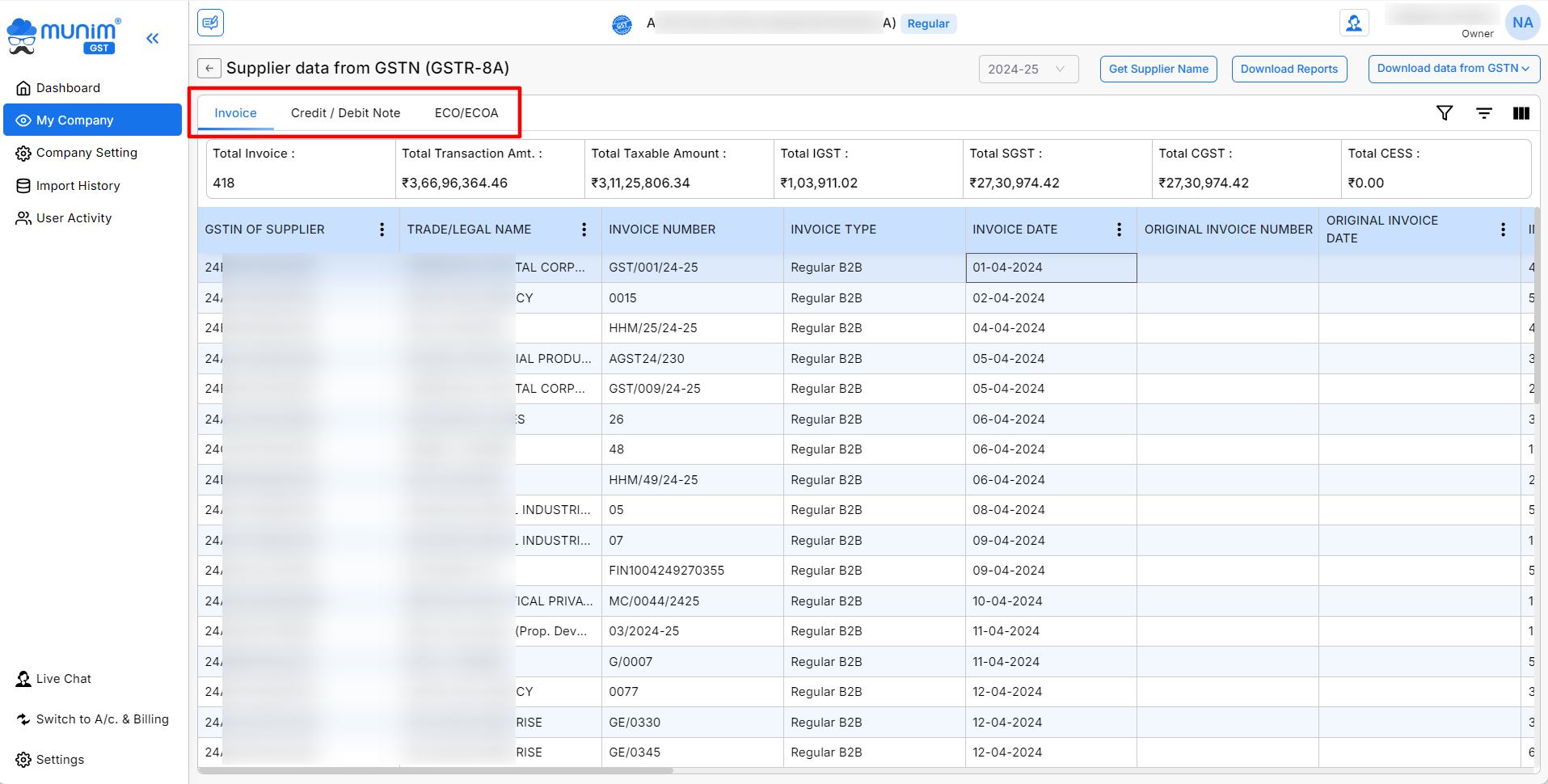Open the filter funnel icon
Image resolution: width=1548 pixels, height=784 pixels.
coord(1445,113)
